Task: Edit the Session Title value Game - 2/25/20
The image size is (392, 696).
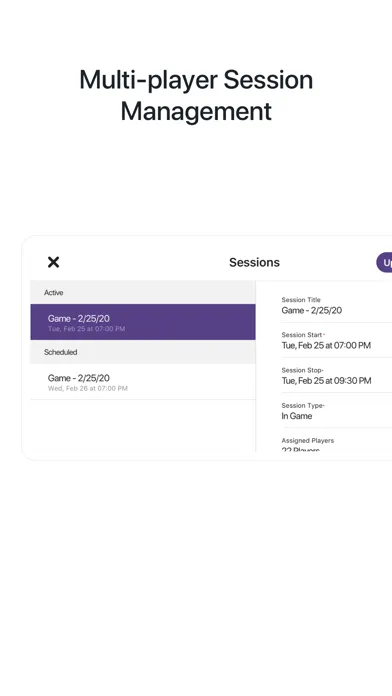Action: (x=312, y=310)
